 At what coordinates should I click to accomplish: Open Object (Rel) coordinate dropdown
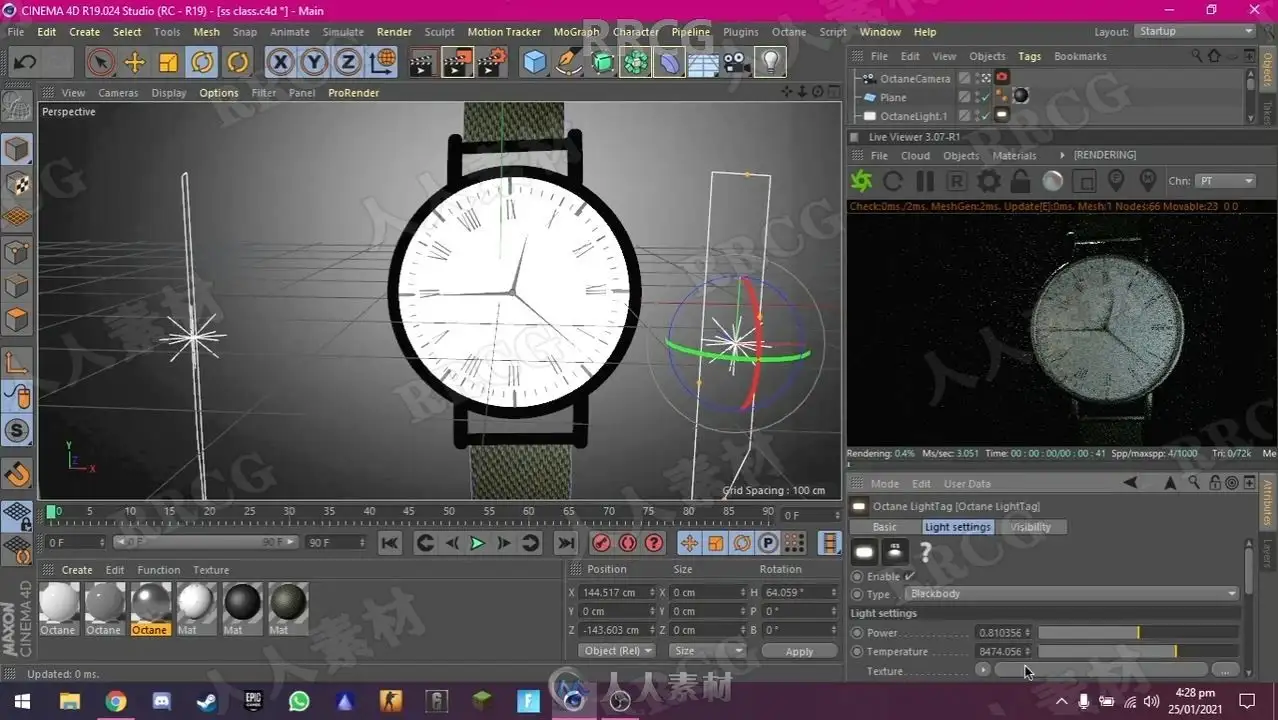[x=617, y=651]
